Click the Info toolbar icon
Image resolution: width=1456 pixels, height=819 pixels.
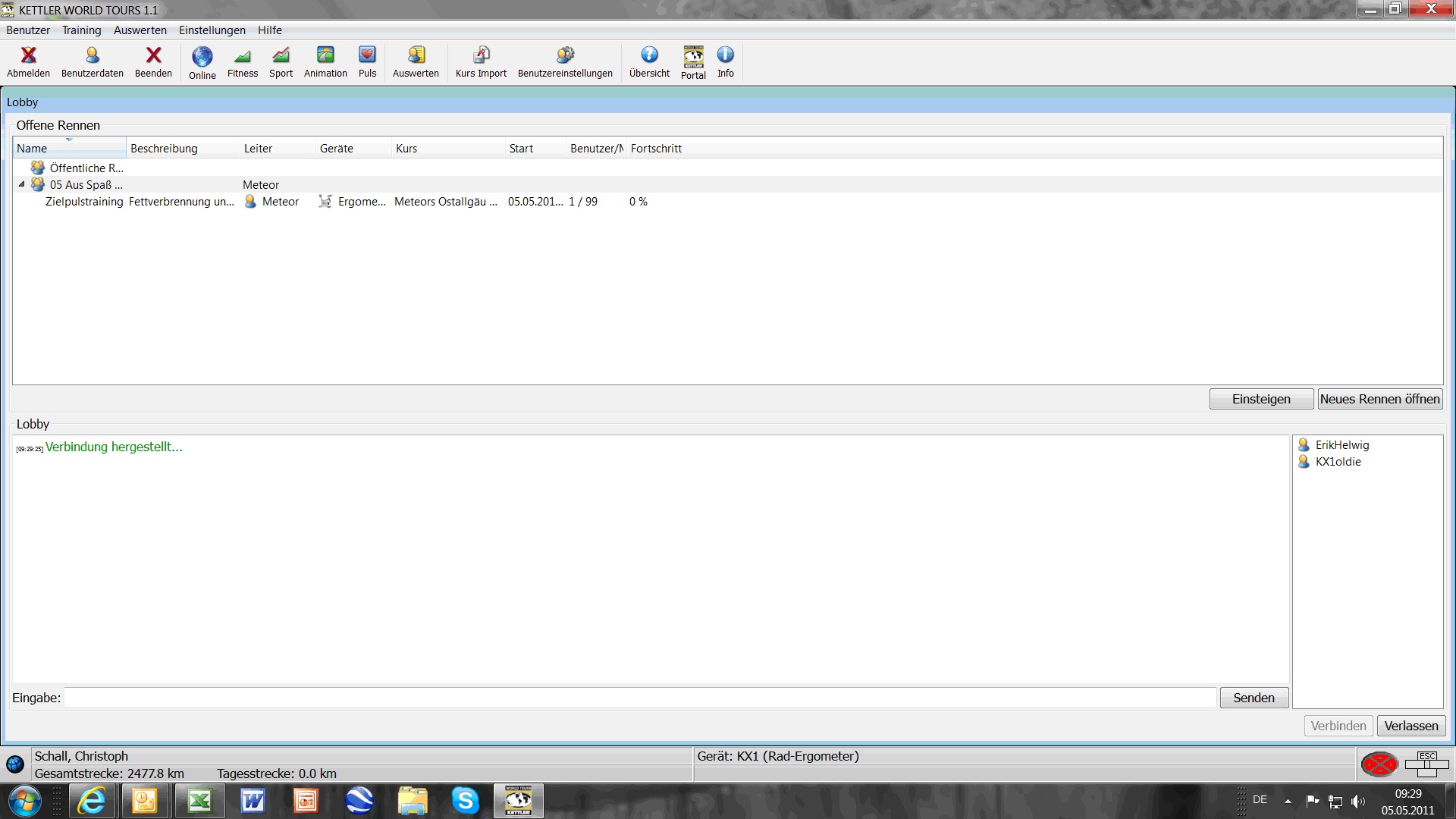[x=726, y=55]
